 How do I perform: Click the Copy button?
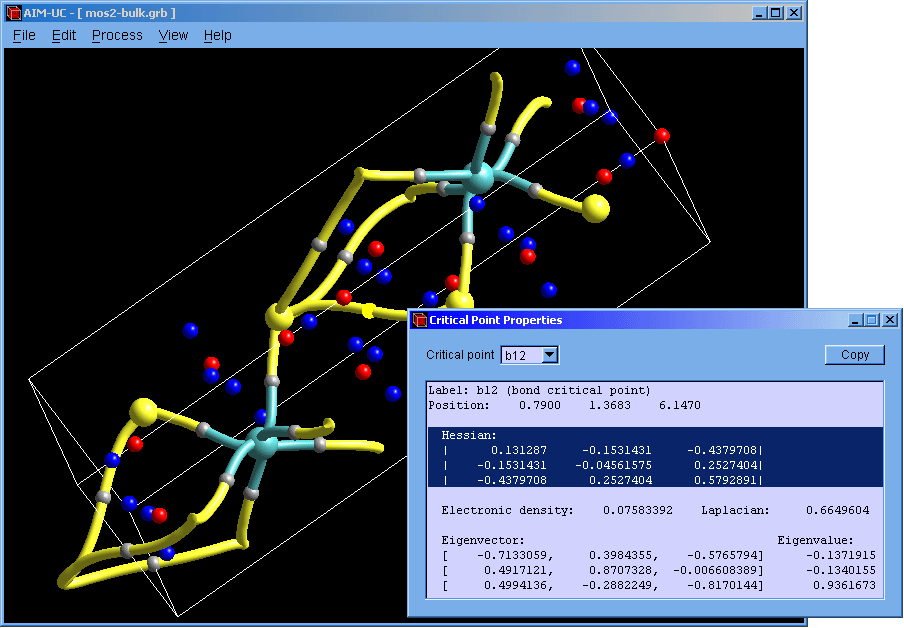[x=854, y=355]
